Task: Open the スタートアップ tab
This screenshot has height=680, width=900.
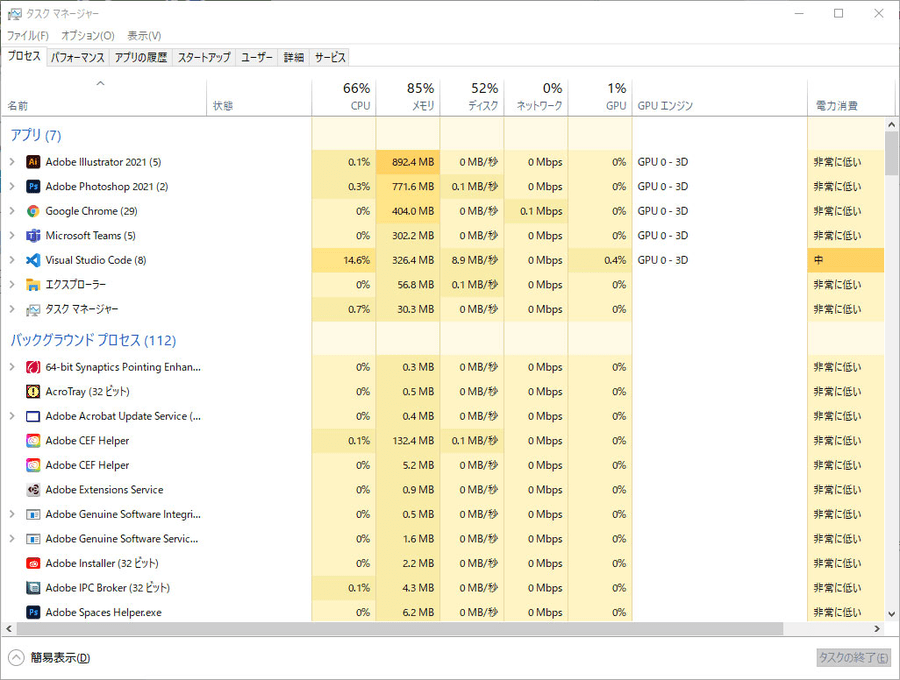Action: (204, 58)
